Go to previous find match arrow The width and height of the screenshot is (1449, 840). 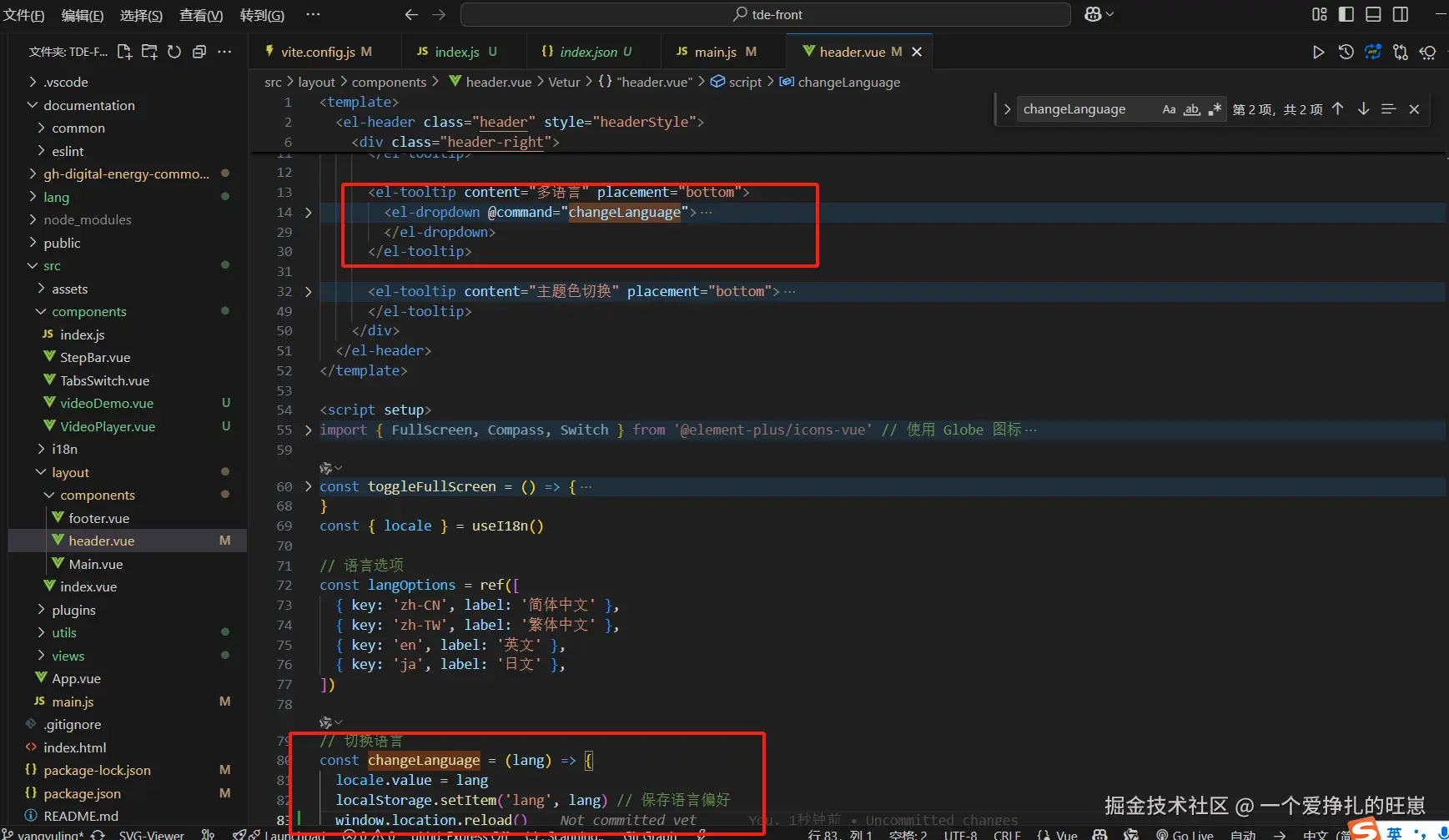click(1338, 109)
